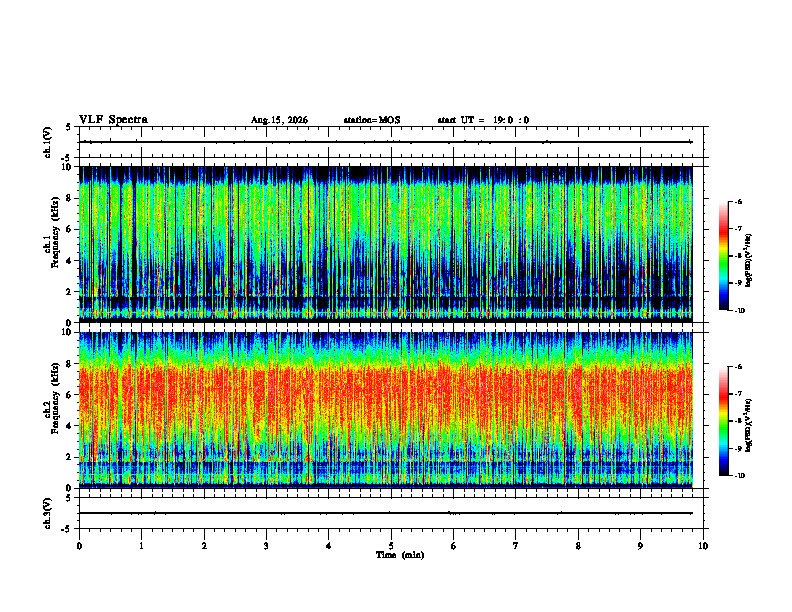792x612 pixels.
Task: Click the "-10" label on ch.2 color bar
Action: tap(739, 476)
